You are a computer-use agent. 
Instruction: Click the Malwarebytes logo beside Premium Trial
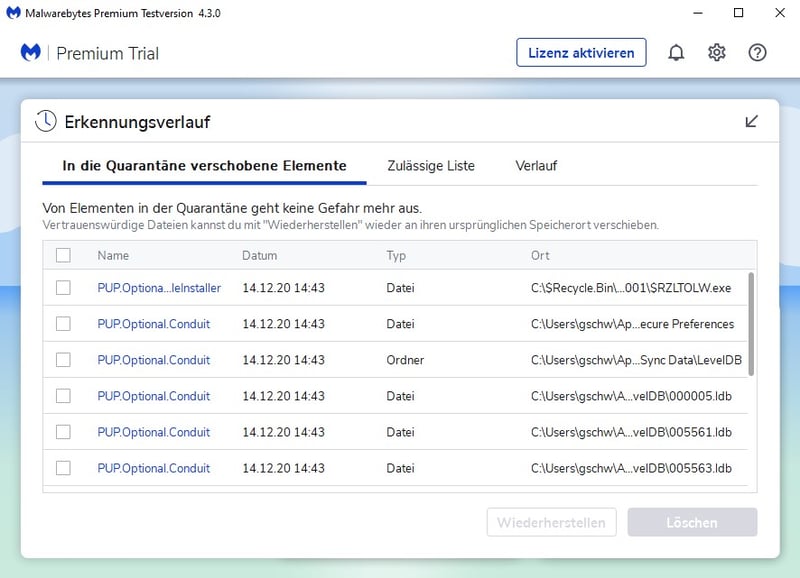pyautogui.click(x=31, y=53)
